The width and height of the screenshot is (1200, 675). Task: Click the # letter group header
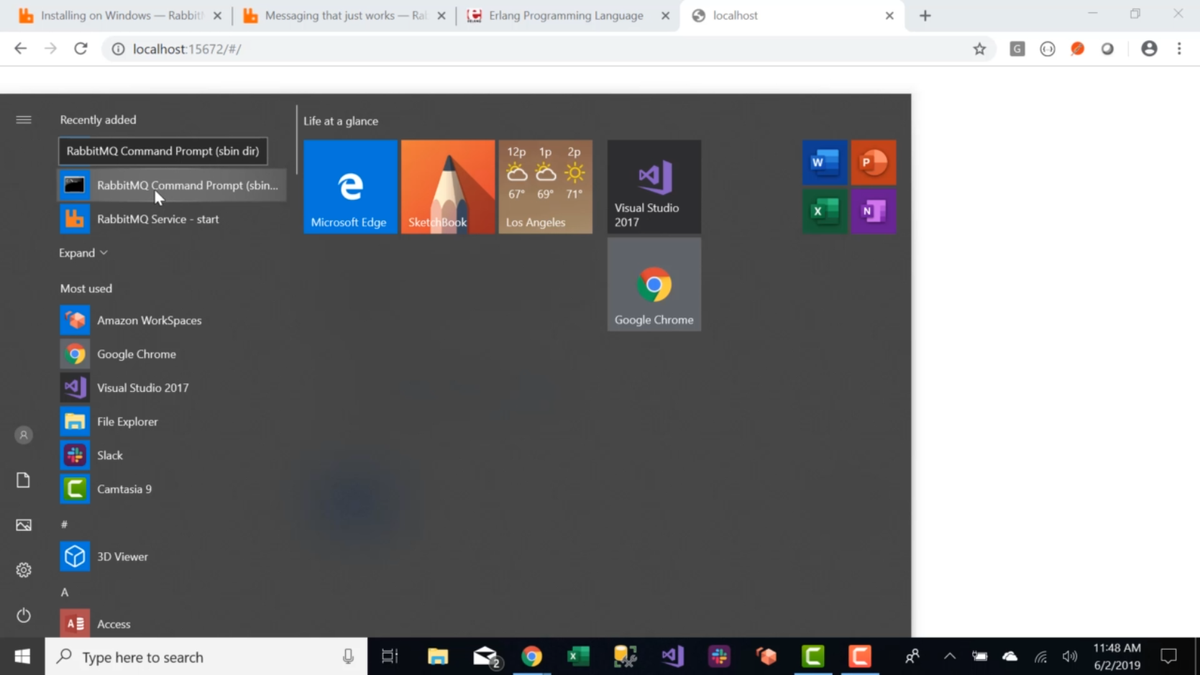(x=64, y=524)
